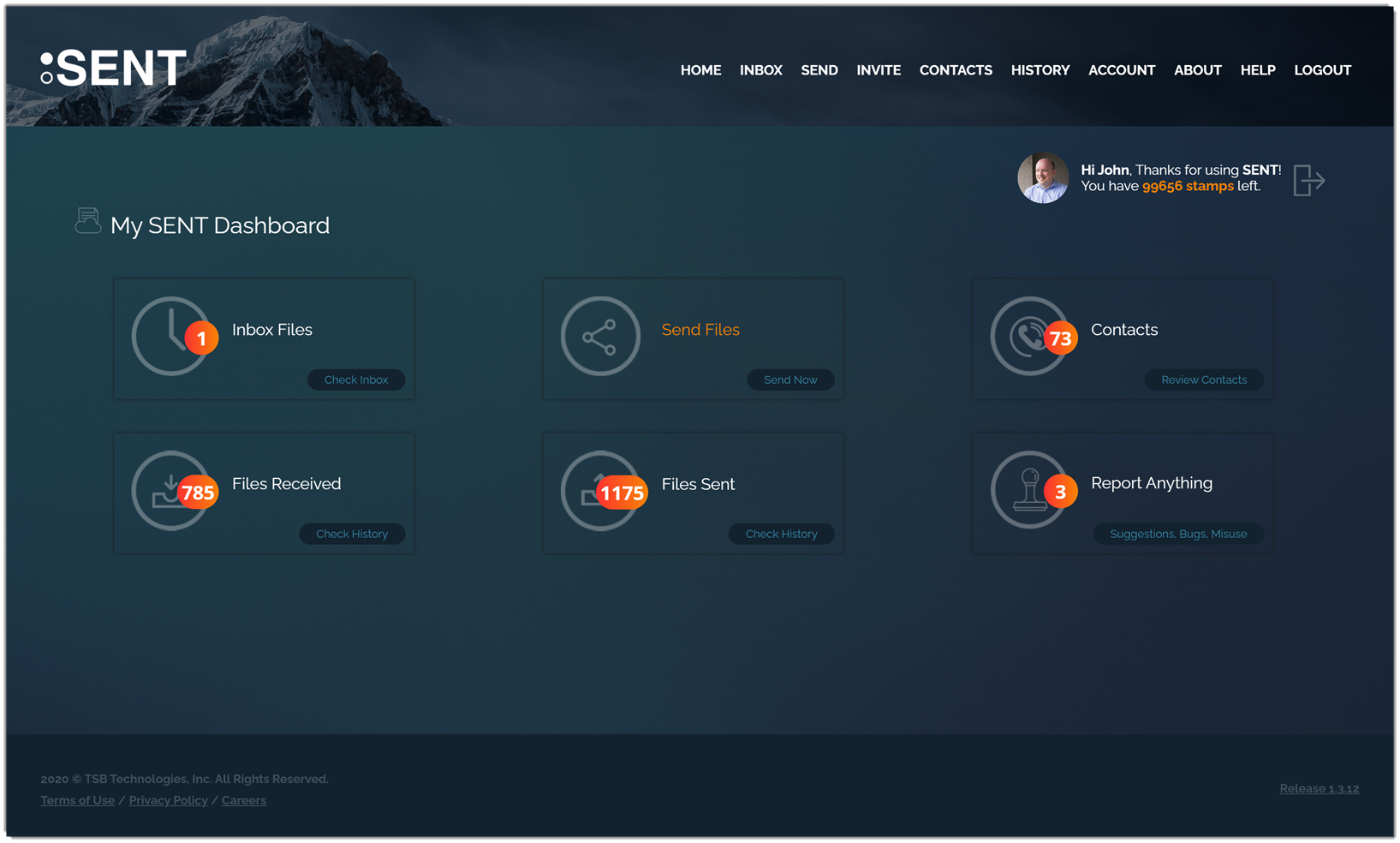Click the Send Files orange title
The image size is (1400, 843).
pyautogui.click(x=700, y=330)
